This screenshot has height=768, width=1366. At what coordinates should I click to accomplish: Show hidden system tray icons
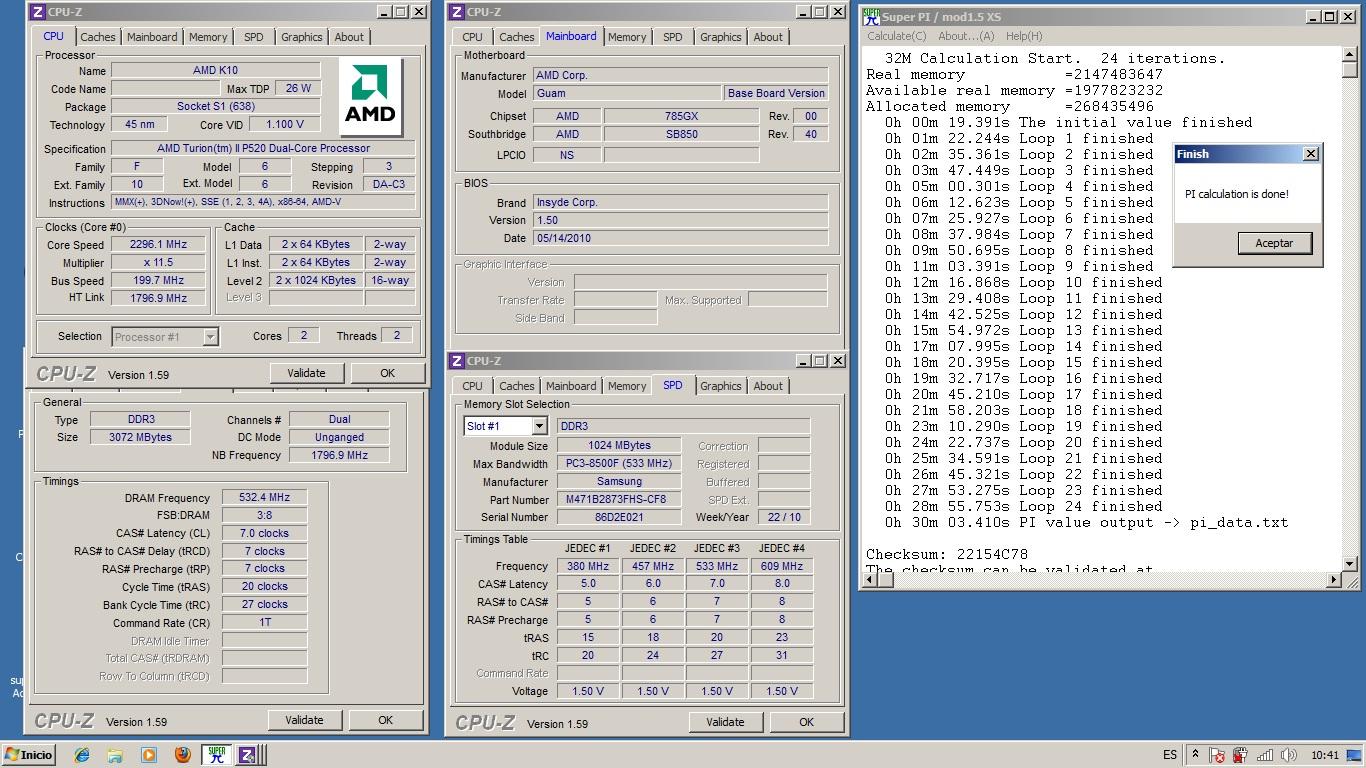point(1194,755)
